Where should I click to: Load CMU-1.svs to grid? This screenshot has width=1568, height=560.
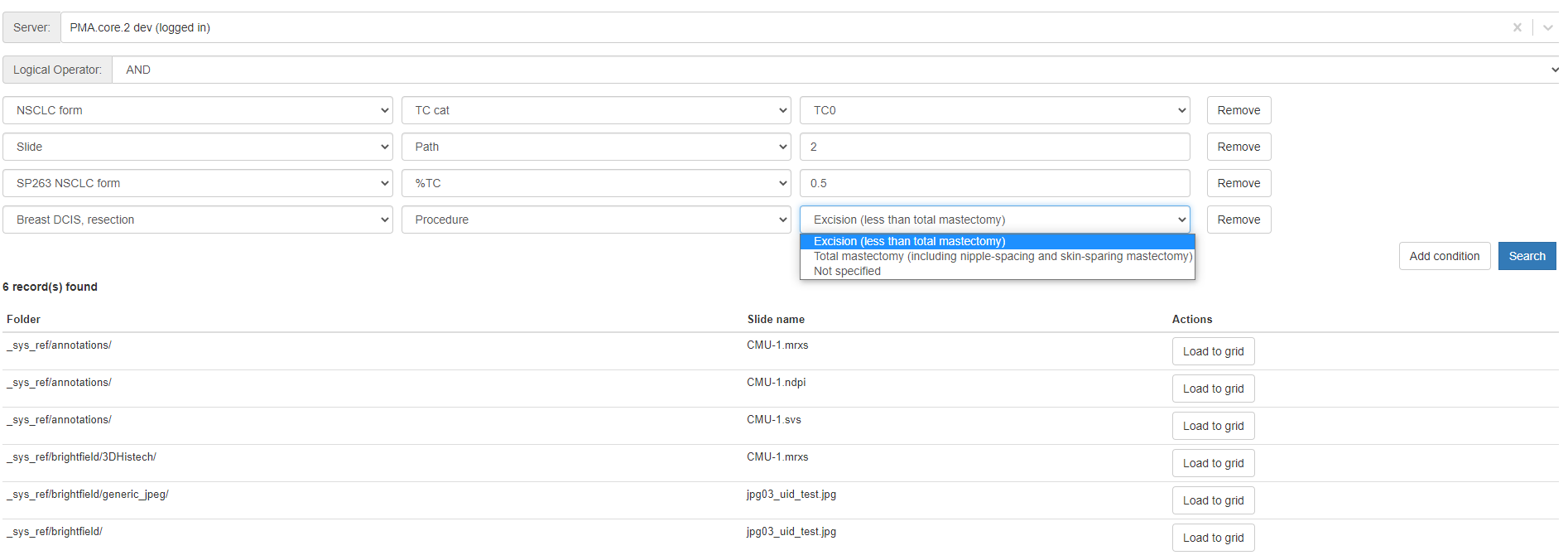(1213, 426)
